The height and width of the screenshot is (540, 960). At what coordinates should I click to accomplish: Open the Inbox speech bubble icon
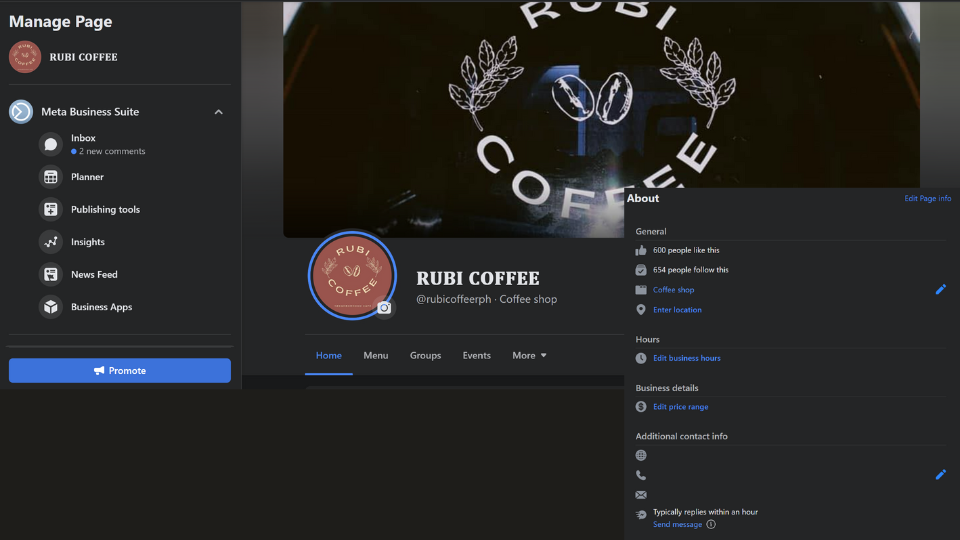point(51,144)
